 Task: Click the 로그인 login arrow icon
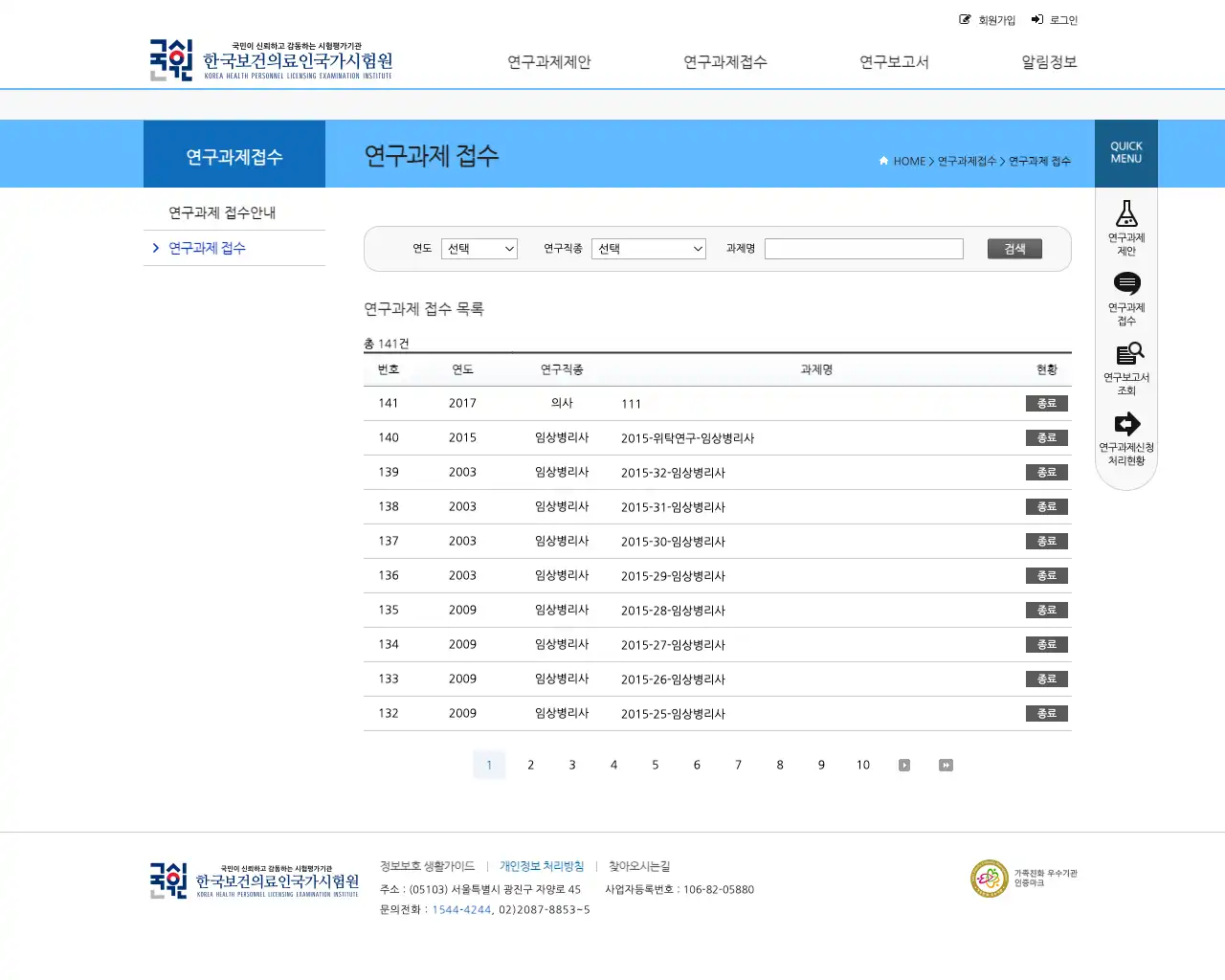tap(1036, 19)
